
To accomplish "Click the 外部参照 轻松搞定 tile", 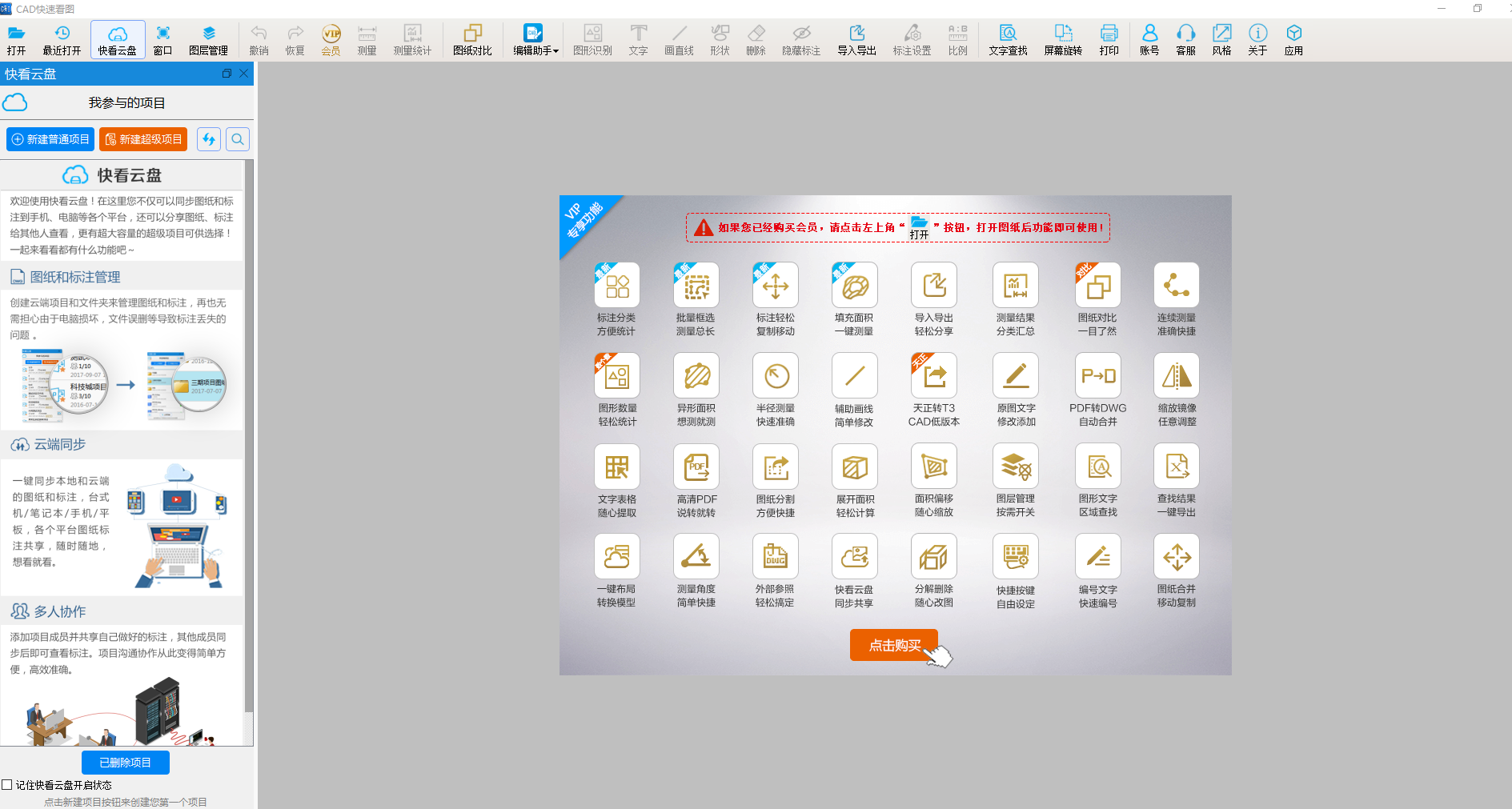I will tap(775, 571).
